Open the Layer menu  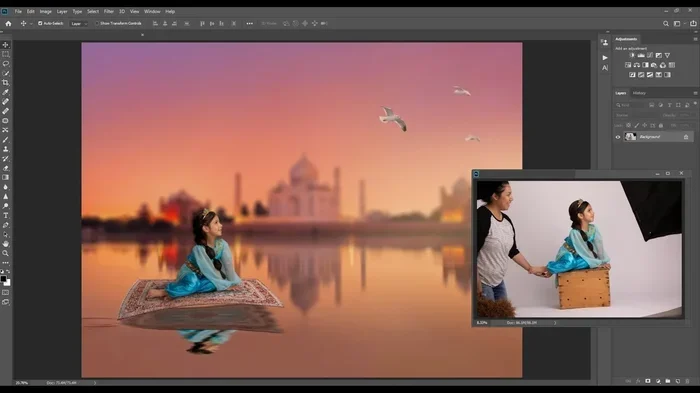[62, 12]
